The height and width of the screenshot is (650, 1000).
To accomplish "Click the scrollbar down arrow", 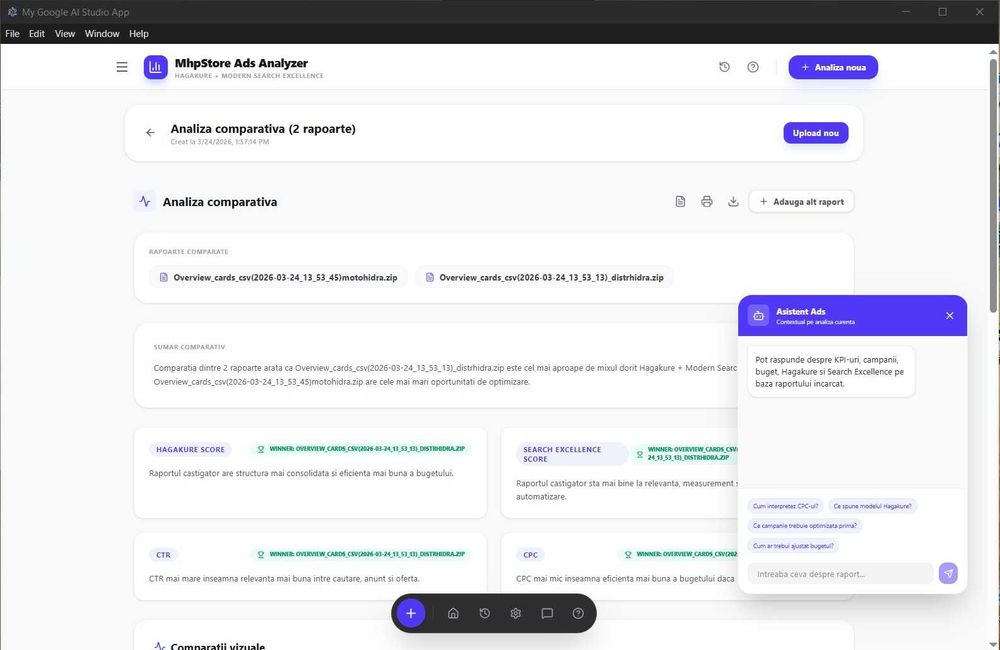I will tap(994, 644).
